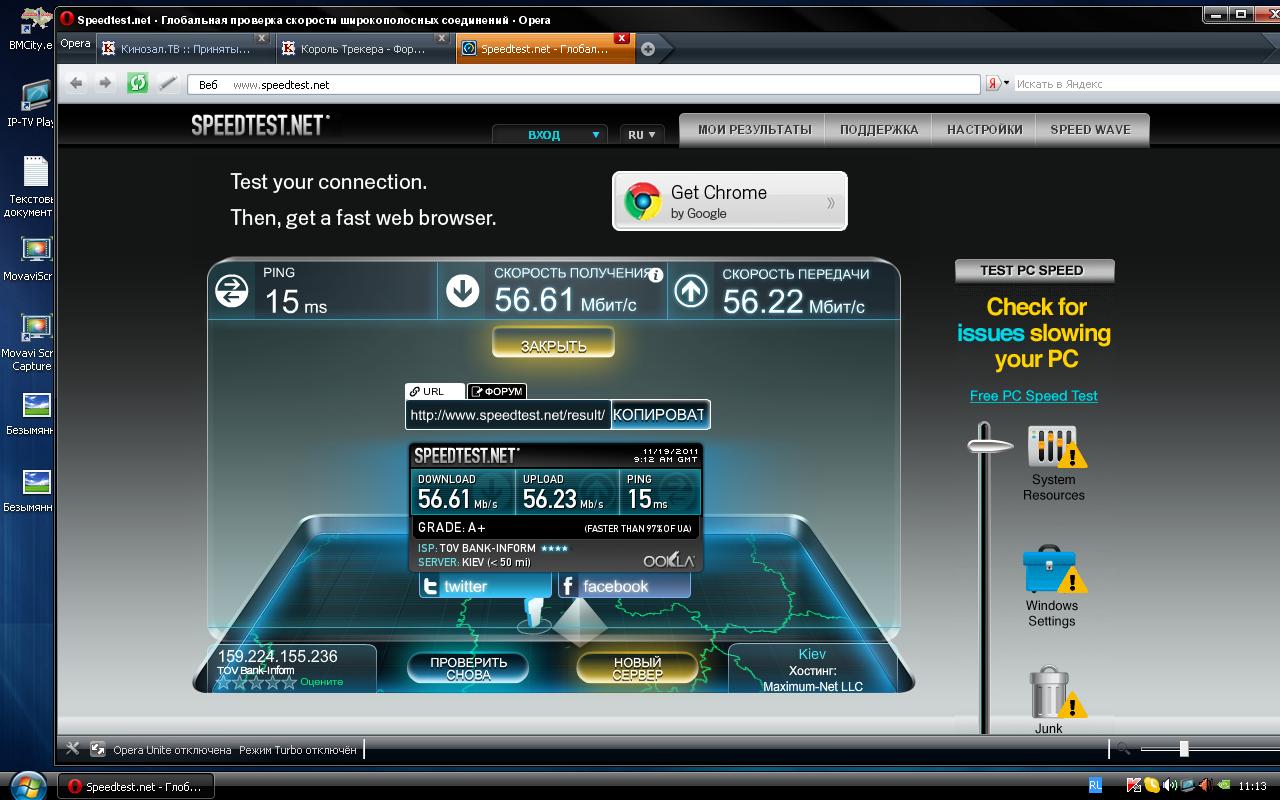1280x800 pixels.
Task: Click the upload speed arrow icon
Action: pyautogui.click(x=691, y=291)
